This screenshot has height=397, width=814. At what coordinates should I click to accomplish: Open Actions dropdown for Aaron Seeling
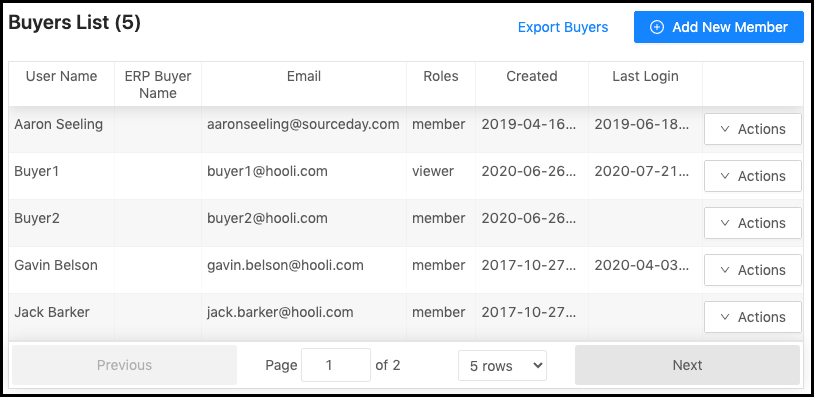tap(753, 129)
